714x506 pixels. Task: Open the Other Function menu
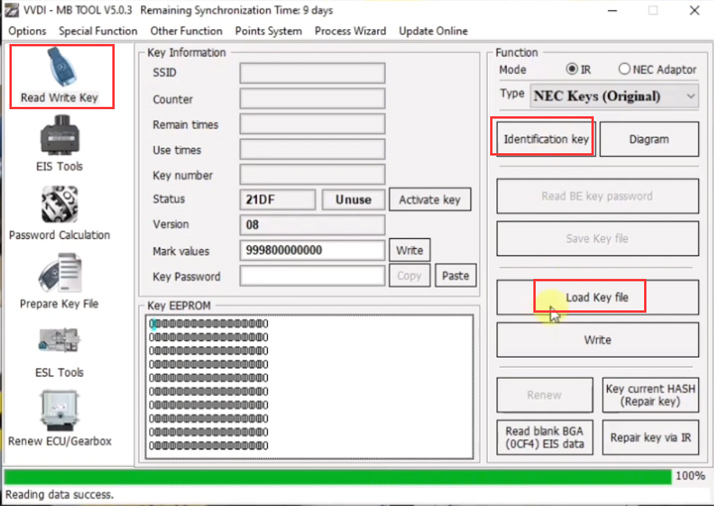pyautogui.click(x=186, y=31)
